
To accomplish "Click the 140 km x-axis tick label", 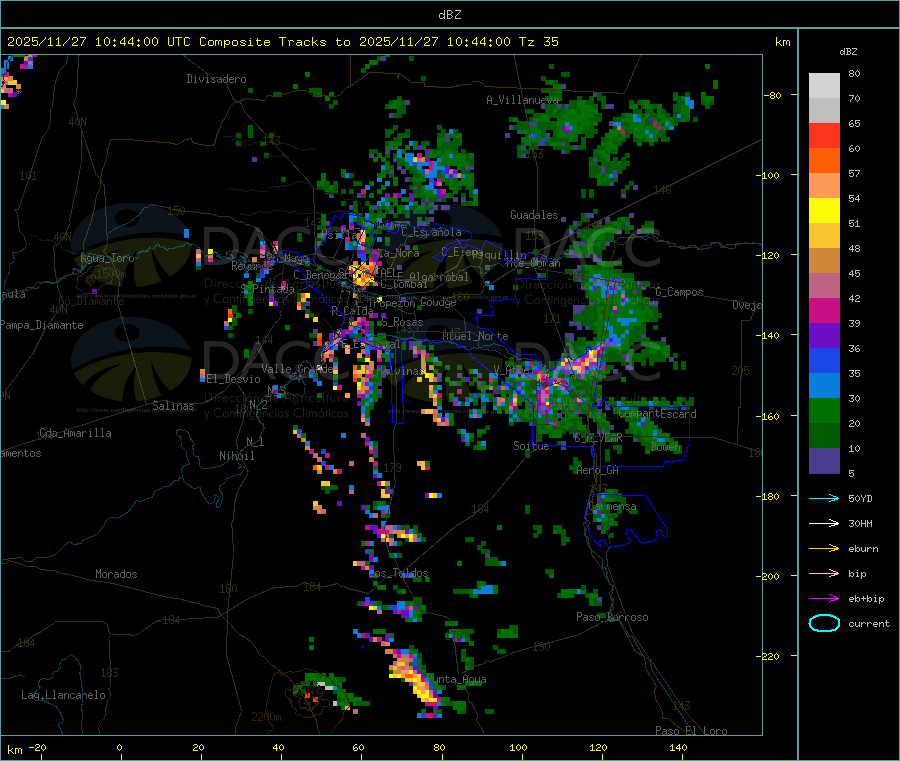I will [x=678, y=748].
